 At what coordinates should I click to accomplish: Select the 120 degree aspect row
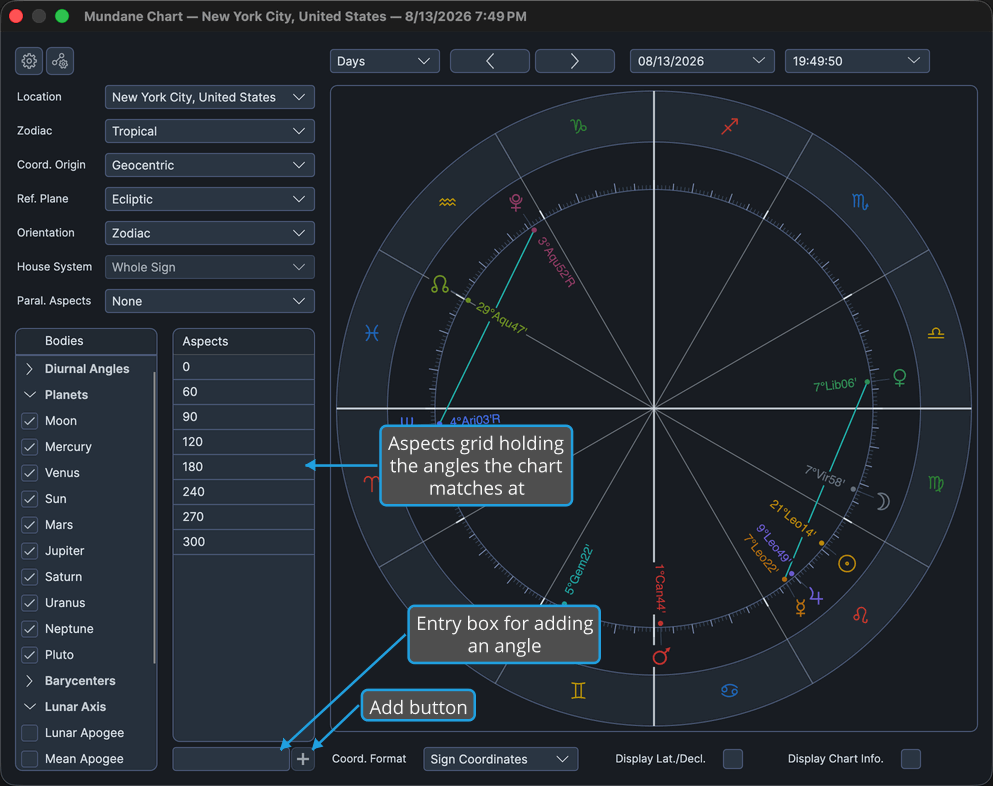pos(244,442)
